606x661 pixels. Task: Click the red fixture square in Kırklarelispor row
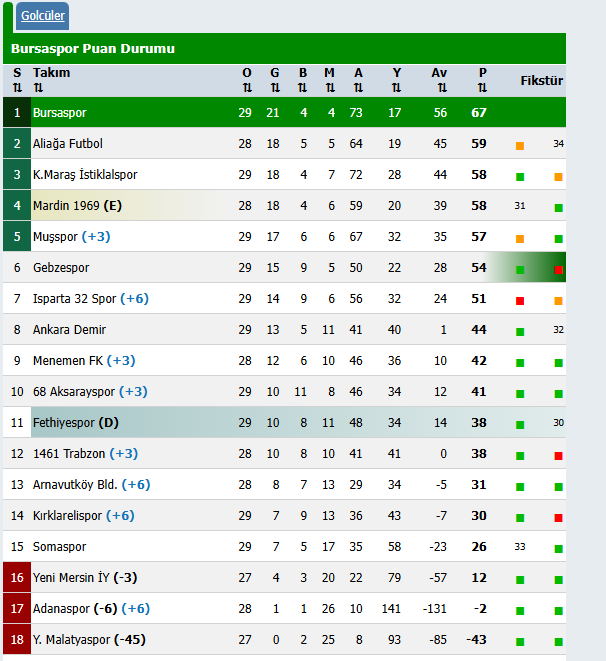pos(559,518)
